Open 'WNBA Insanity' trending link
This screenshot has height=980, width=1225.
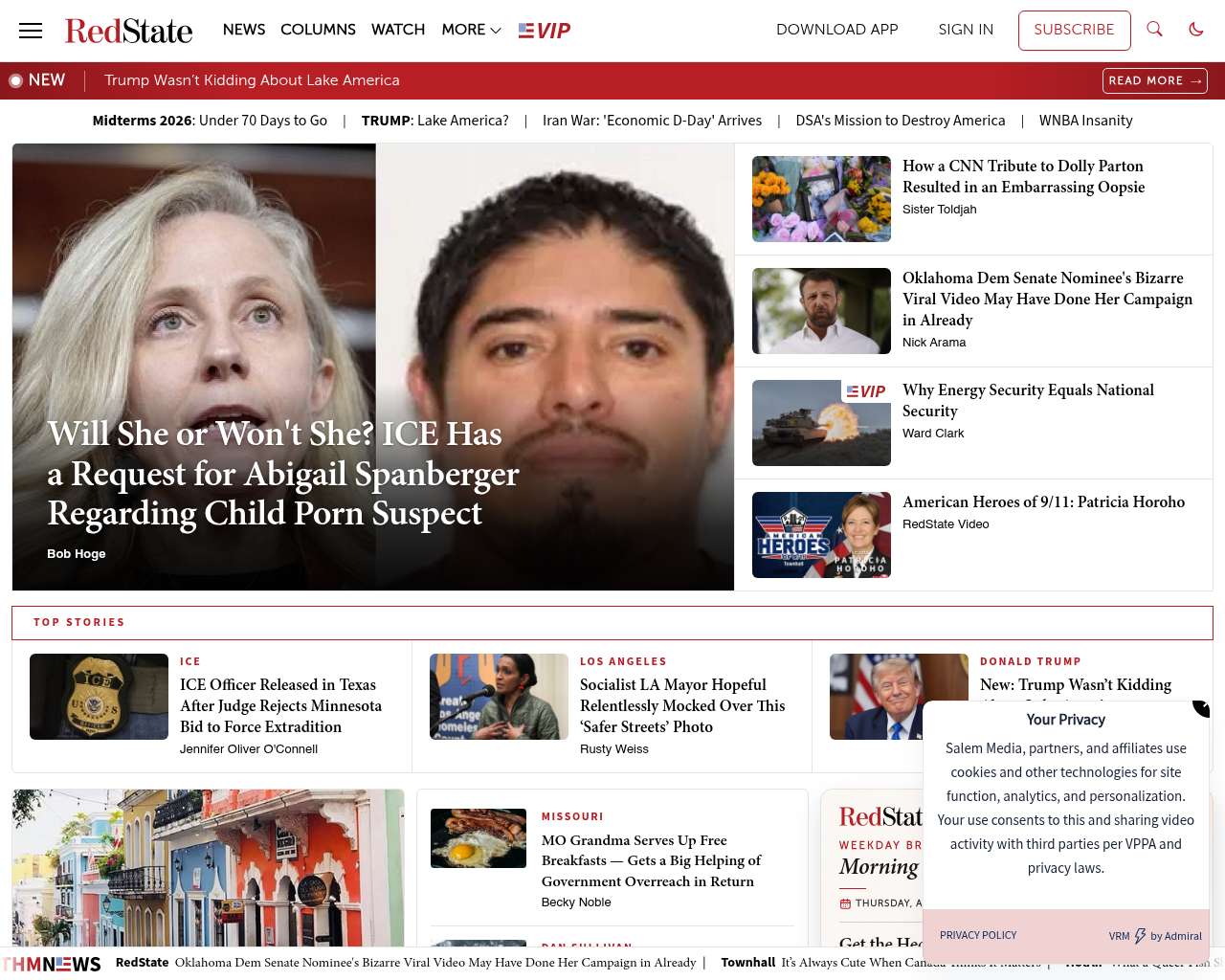tap(1086, 121)
